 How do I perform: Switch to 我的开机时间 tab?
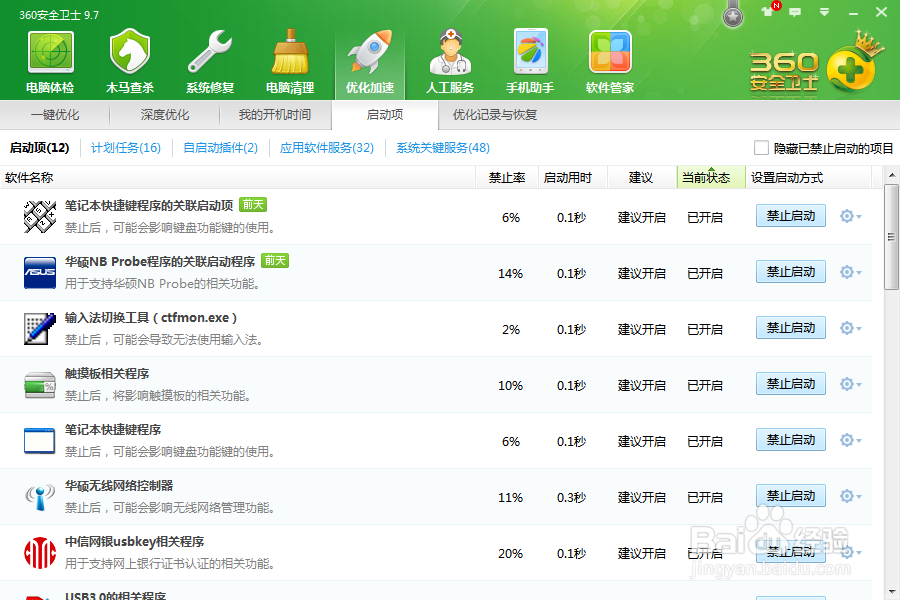pos(275,115)
